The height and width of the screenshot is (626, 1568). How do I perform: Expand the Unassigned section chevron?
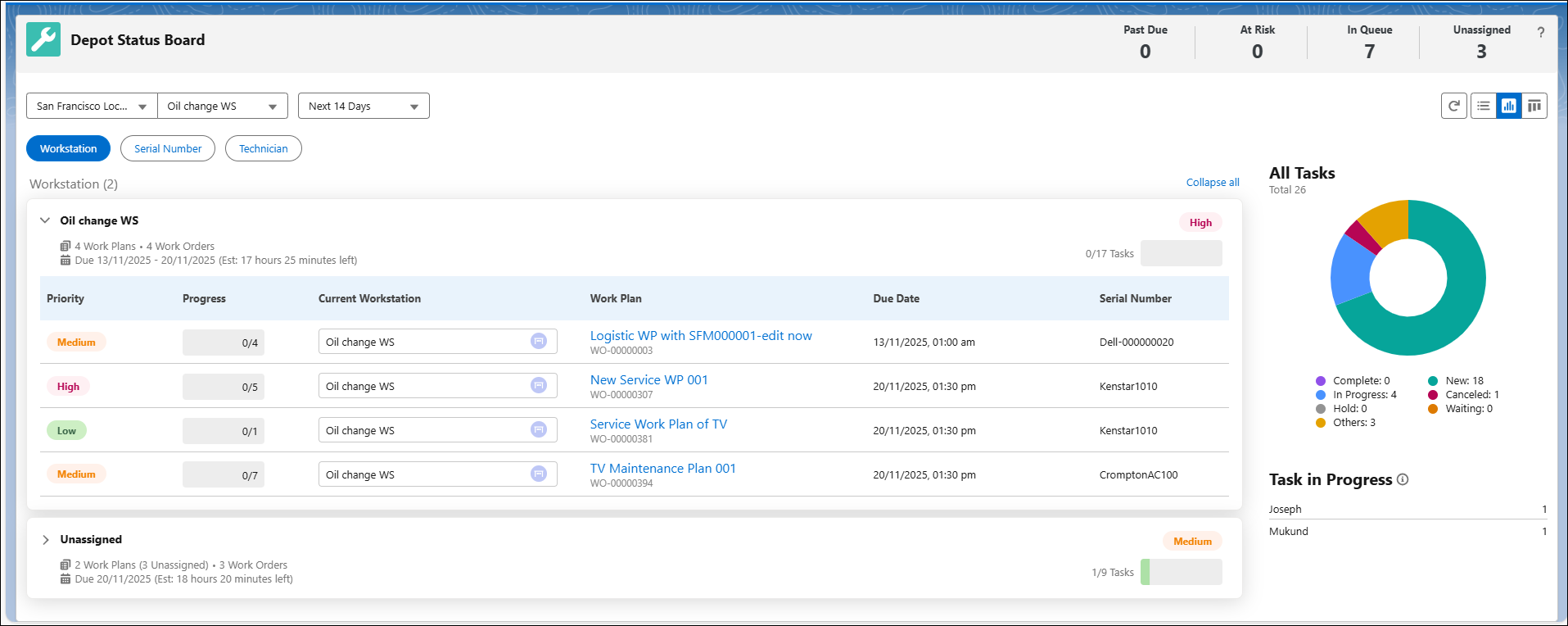click(45, 539)
